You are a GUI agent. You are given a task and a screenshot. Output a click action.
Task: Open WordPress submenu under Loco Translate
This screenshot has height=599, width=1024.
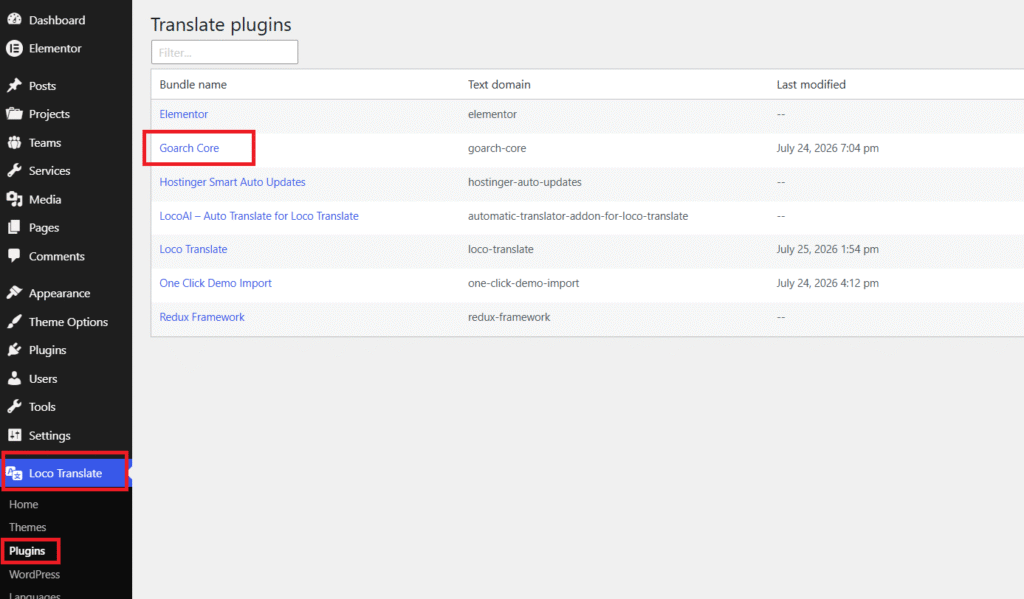(x=35, y=574)
